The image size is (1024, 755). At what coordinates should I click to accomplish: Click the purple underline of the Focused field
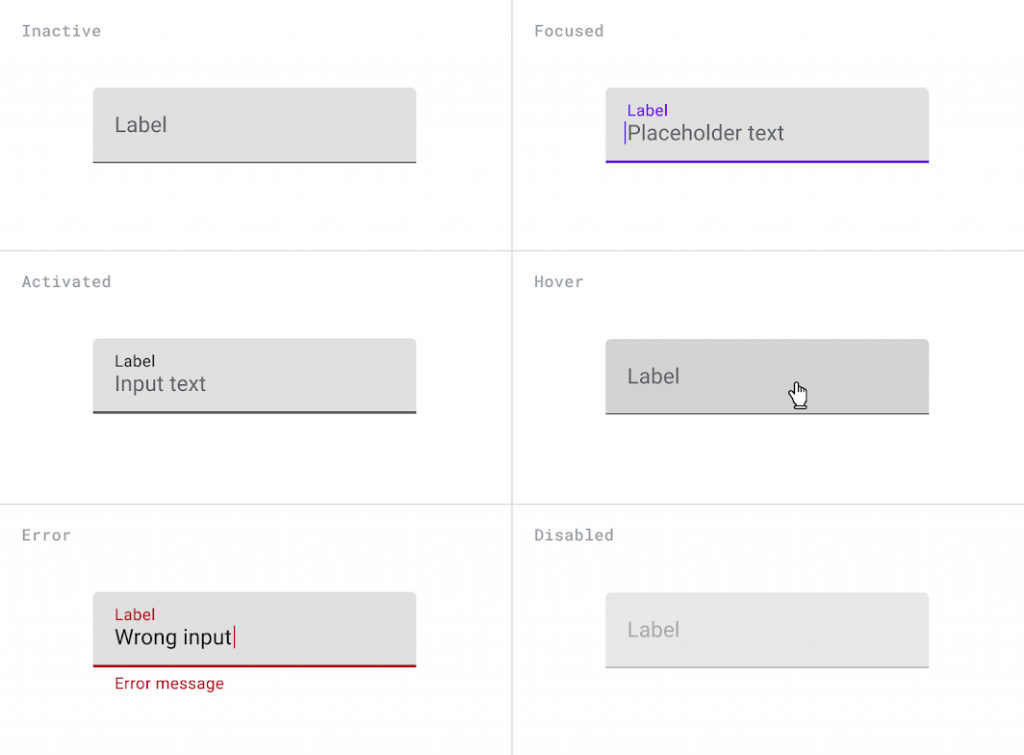[767, 161]
